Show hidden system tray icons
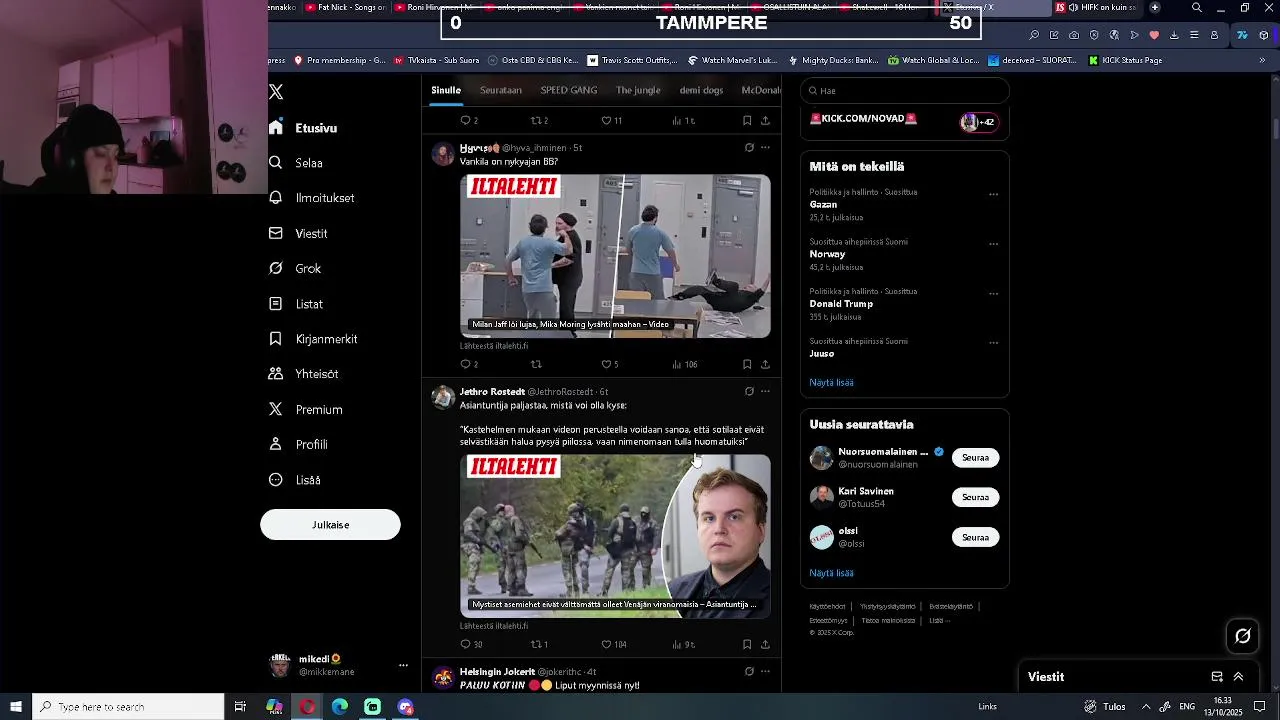 click(1146, 707)
